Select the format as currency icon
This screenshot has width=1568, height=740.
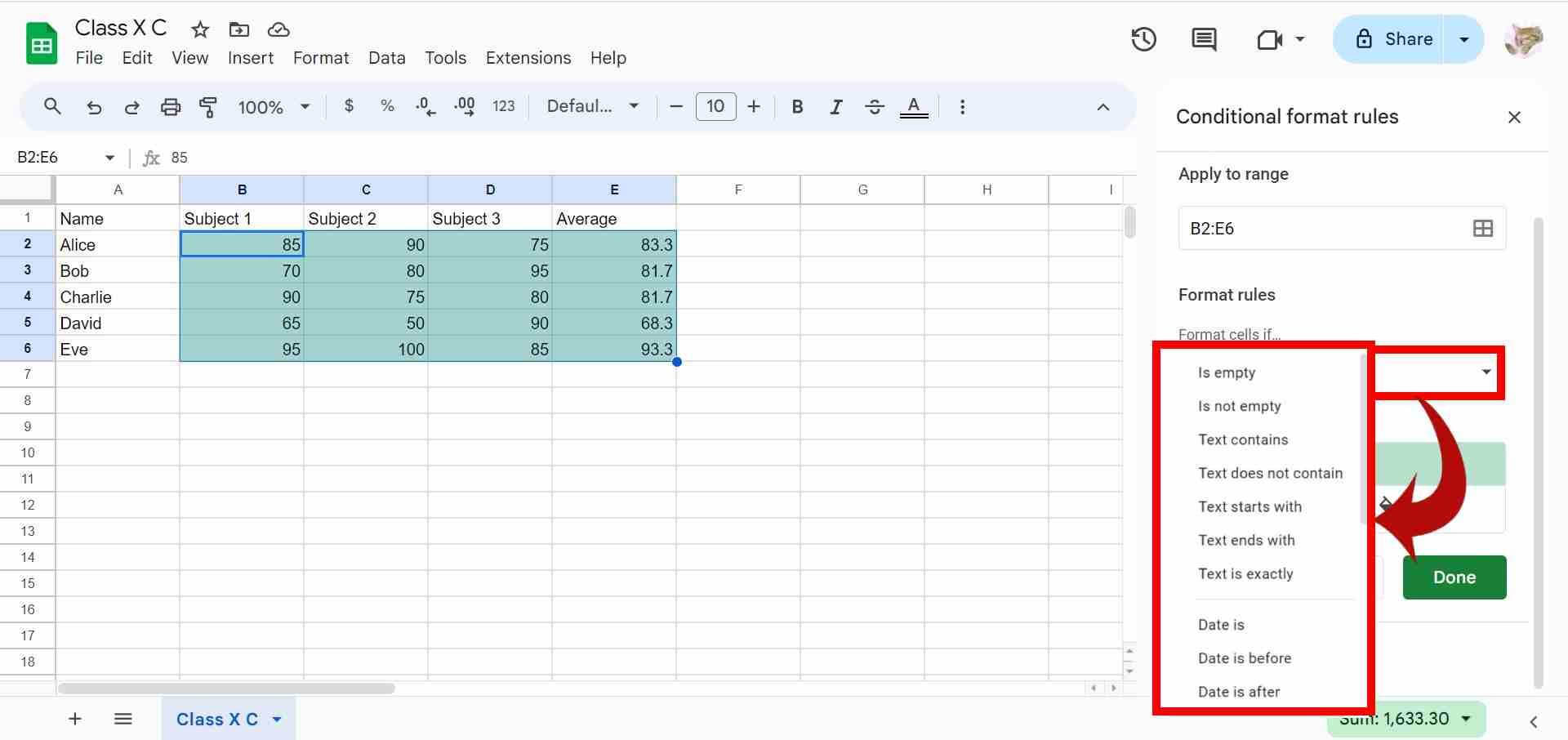349,106
